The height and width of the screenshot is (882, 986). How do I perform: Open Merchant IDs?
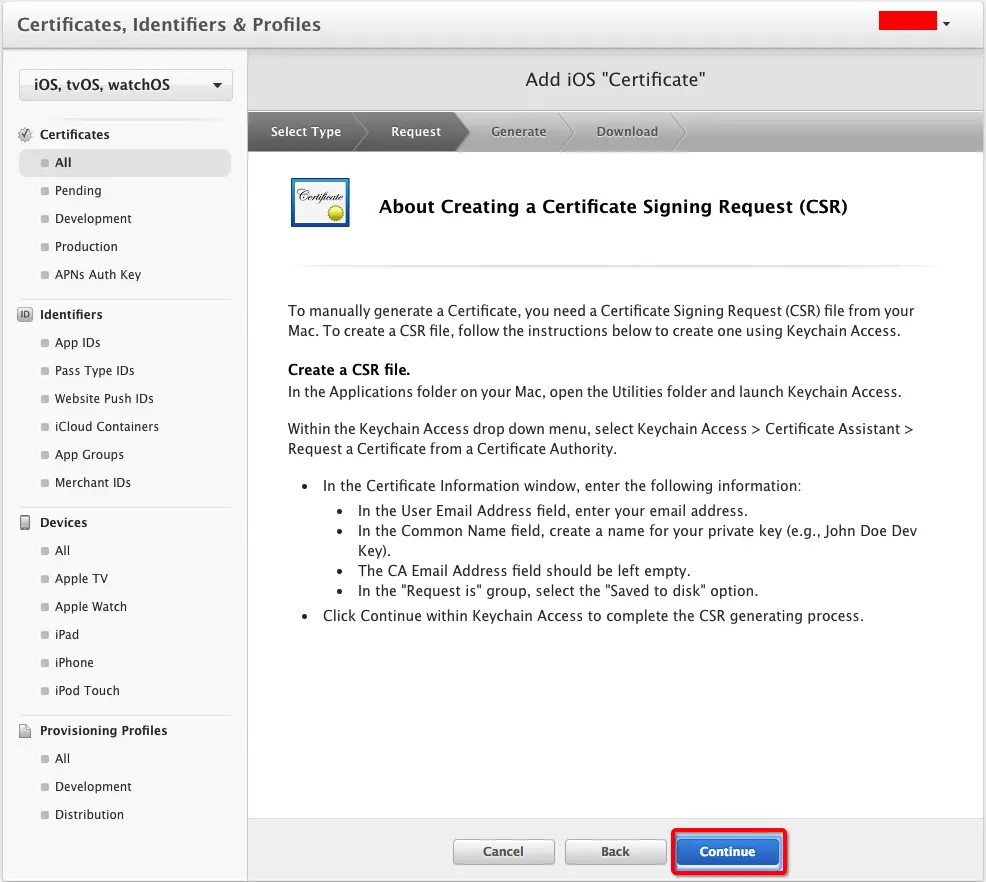click(x=92, y=483)
